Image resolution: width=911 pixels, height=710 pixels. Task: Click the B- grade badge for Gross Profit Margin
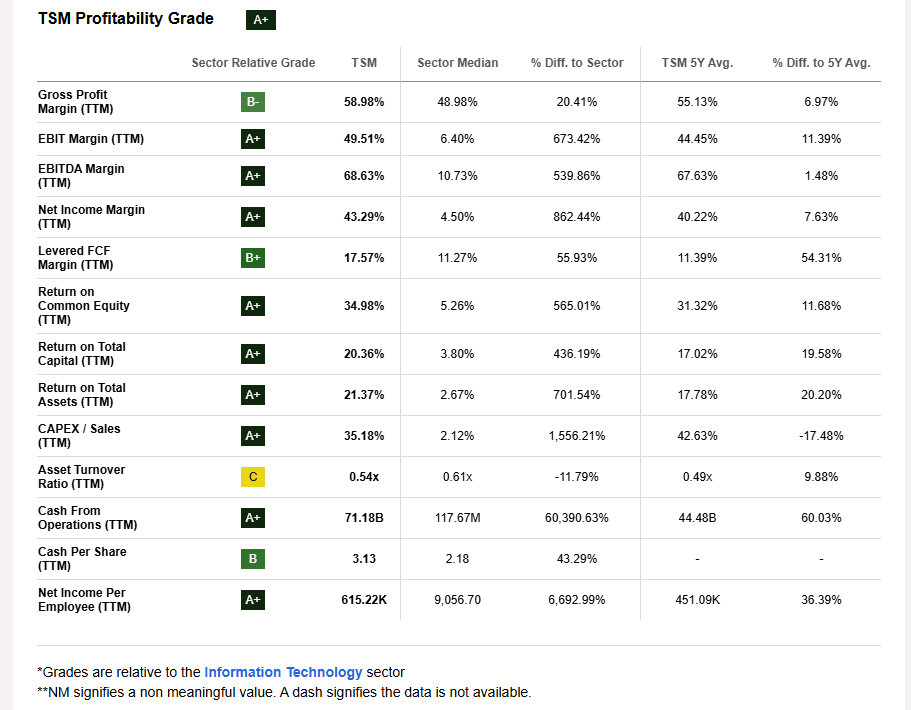[x=253, y=102]
